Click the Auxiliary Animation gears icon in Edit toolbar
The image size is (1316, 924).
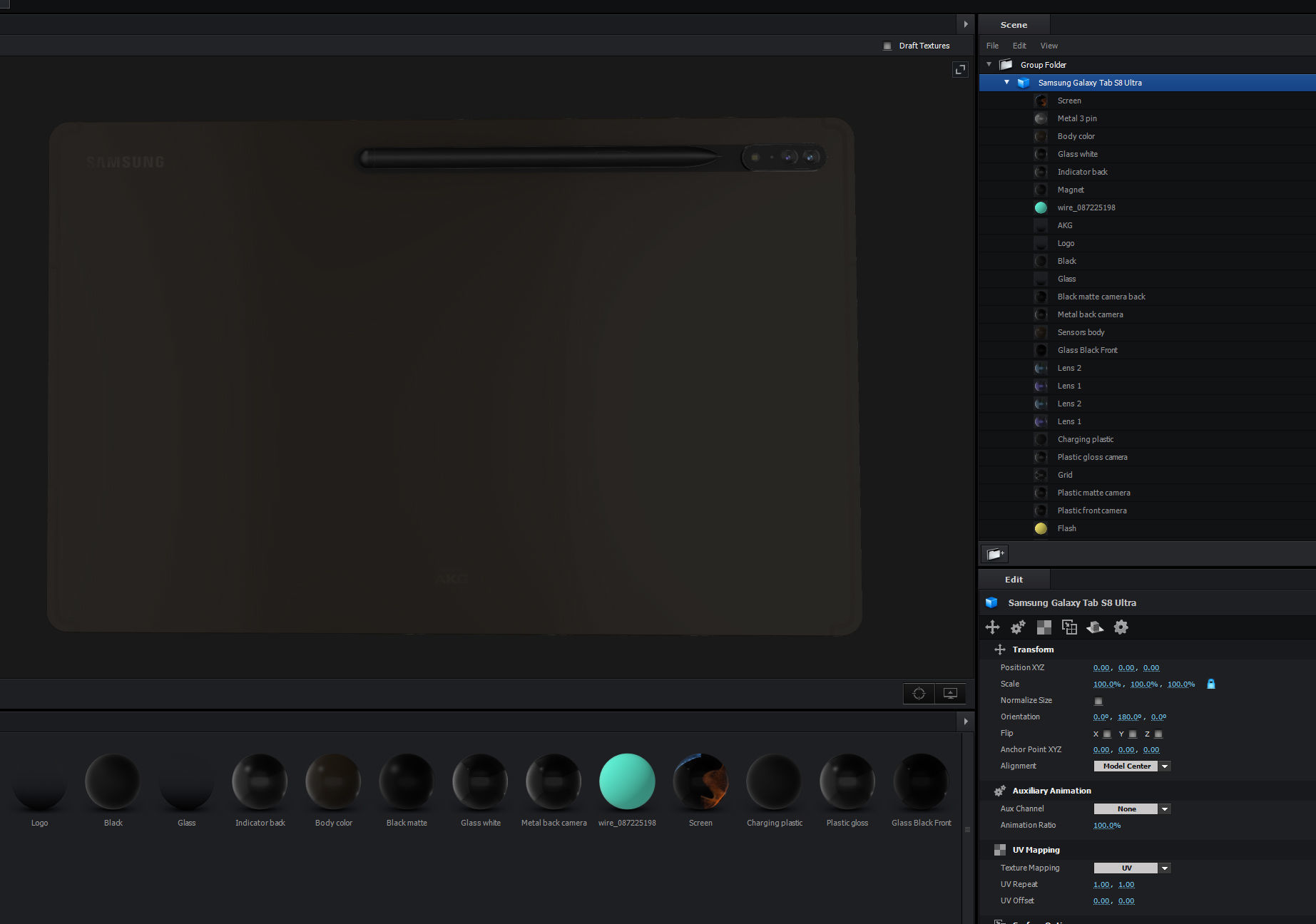[x=1018, y=627]
